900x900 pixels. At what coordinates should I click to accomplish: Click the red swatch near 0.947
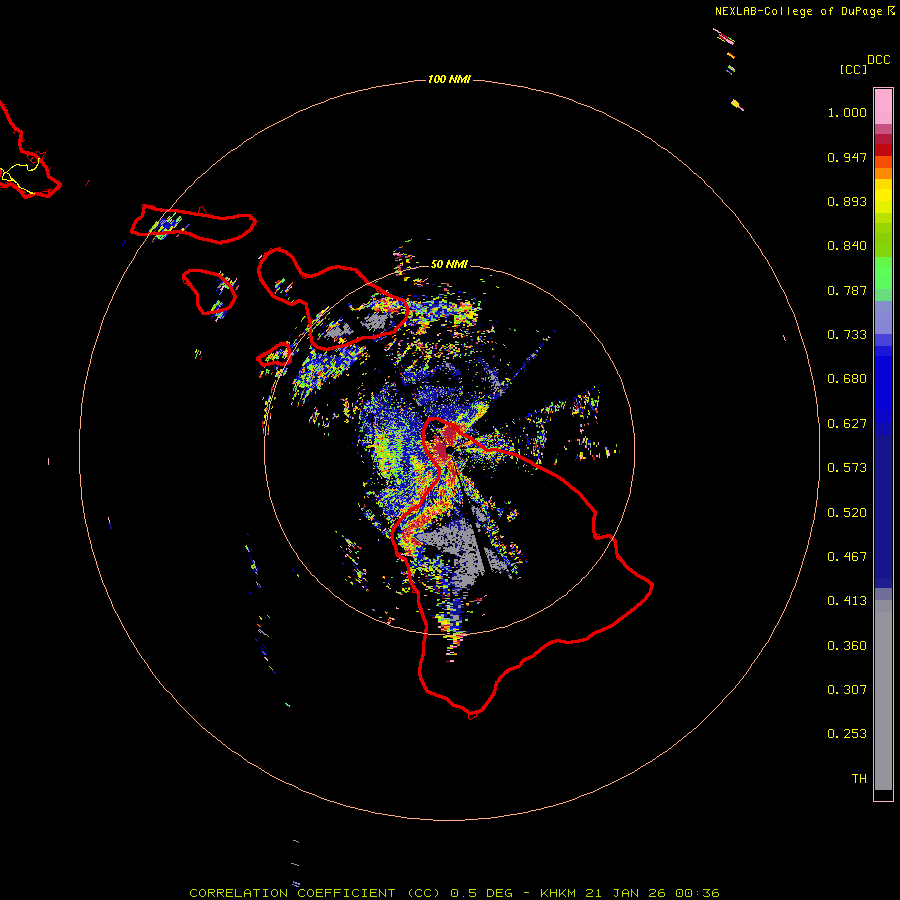point(883,150)
